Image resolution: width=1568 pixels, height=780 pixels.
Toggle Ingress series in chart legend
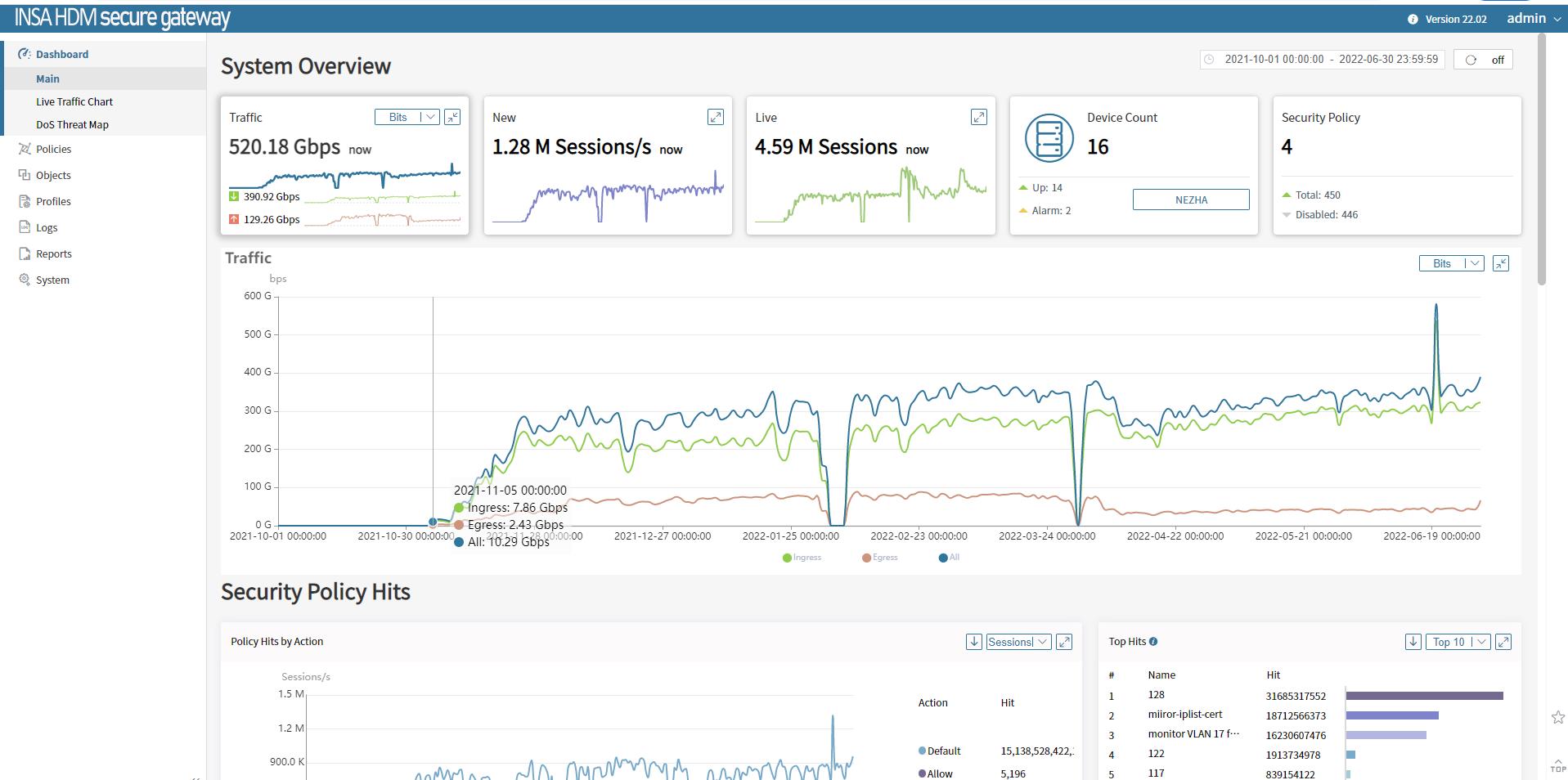pos(802,558)
